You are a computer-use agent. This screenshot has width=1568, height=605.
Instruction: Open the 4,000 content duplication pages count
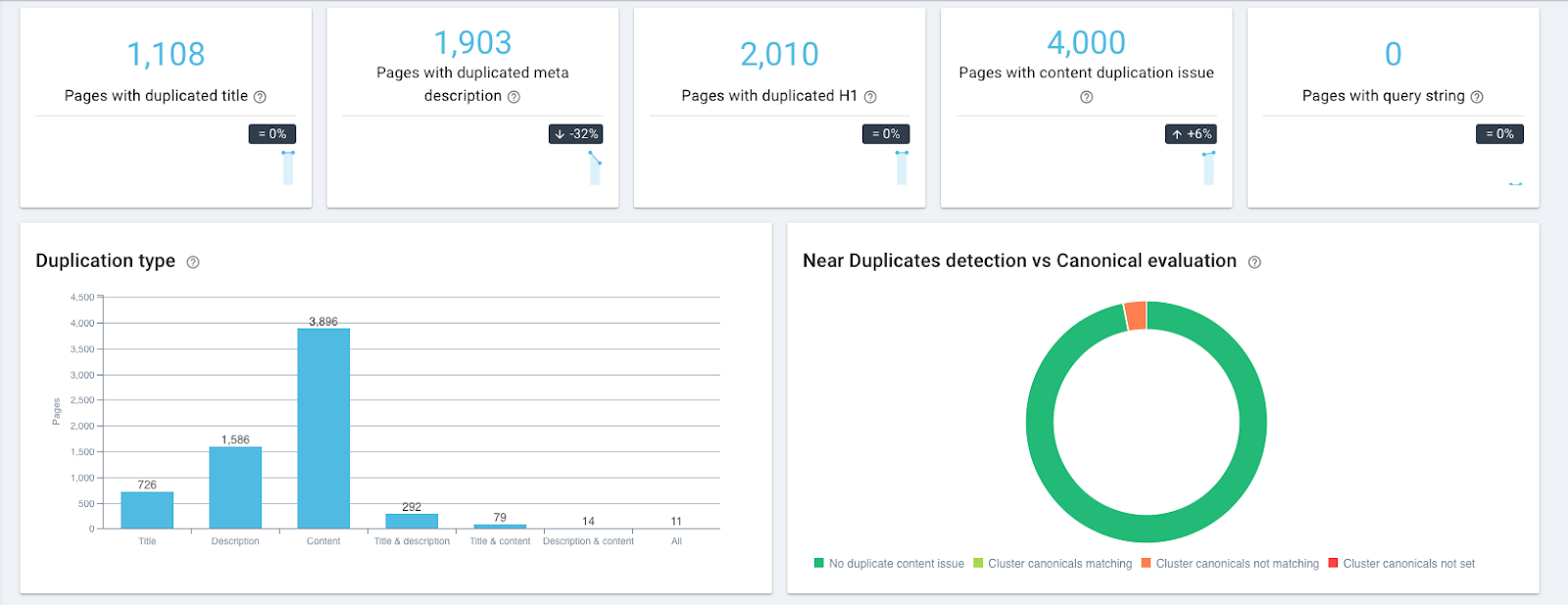1086,43
